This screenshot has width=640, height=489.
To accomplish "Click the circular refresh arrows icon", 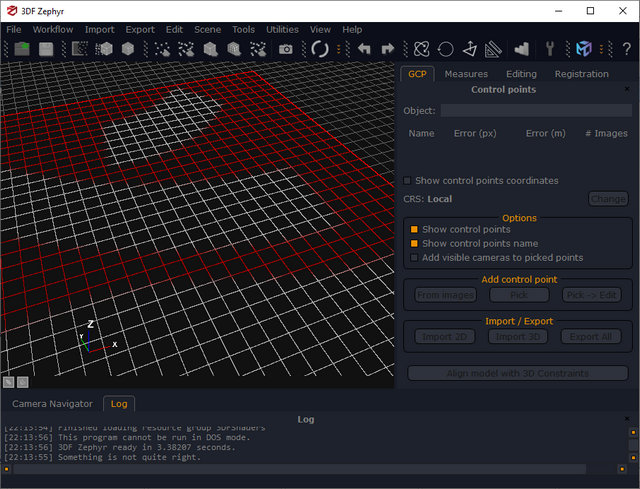I will tap(320, 49).
